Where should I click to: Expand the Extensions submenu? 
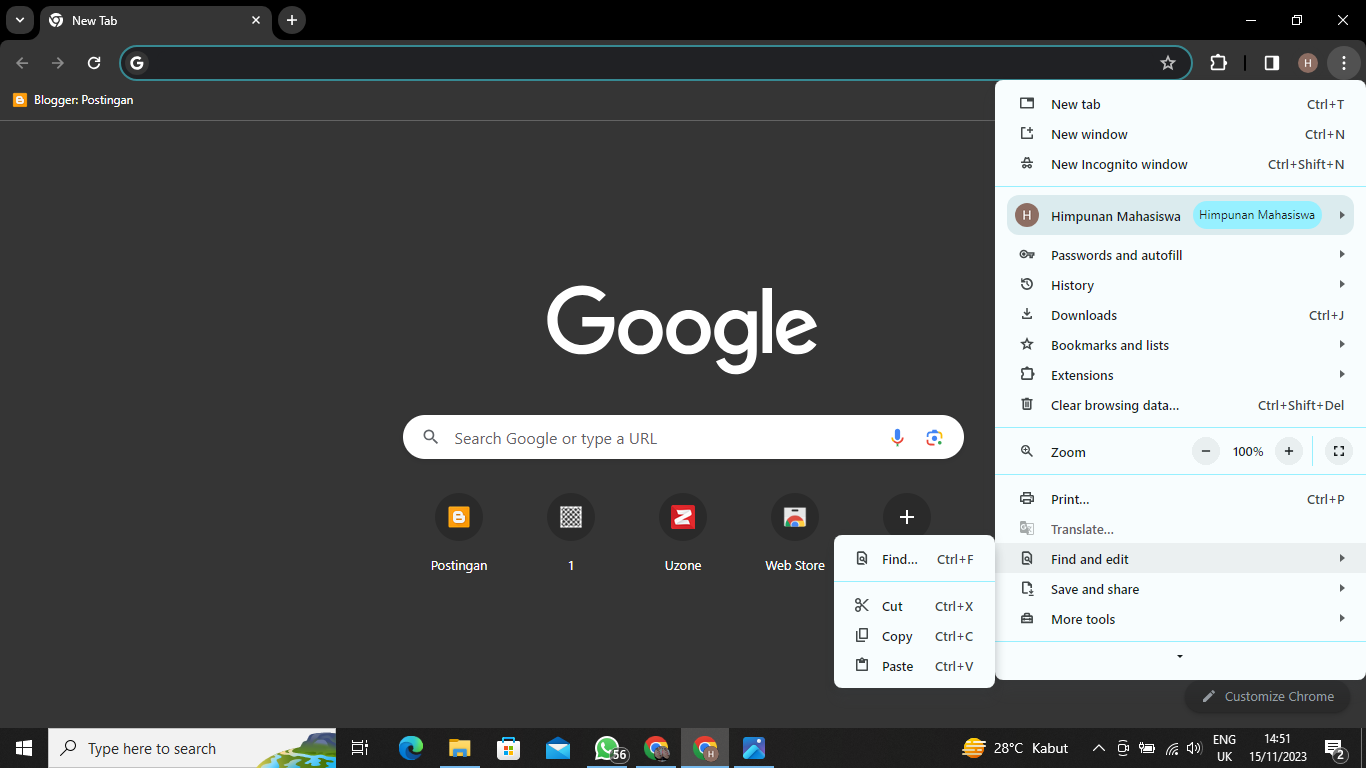pyautogui.click(x=1180, y=375)
